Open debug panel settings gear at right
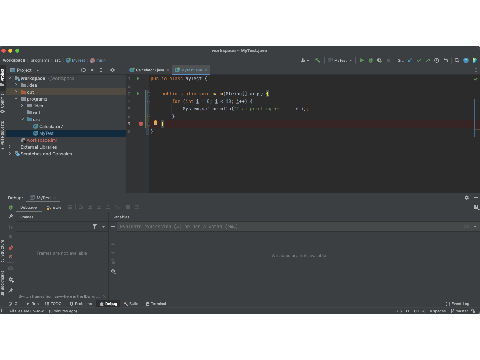 [x=467, y=198]
